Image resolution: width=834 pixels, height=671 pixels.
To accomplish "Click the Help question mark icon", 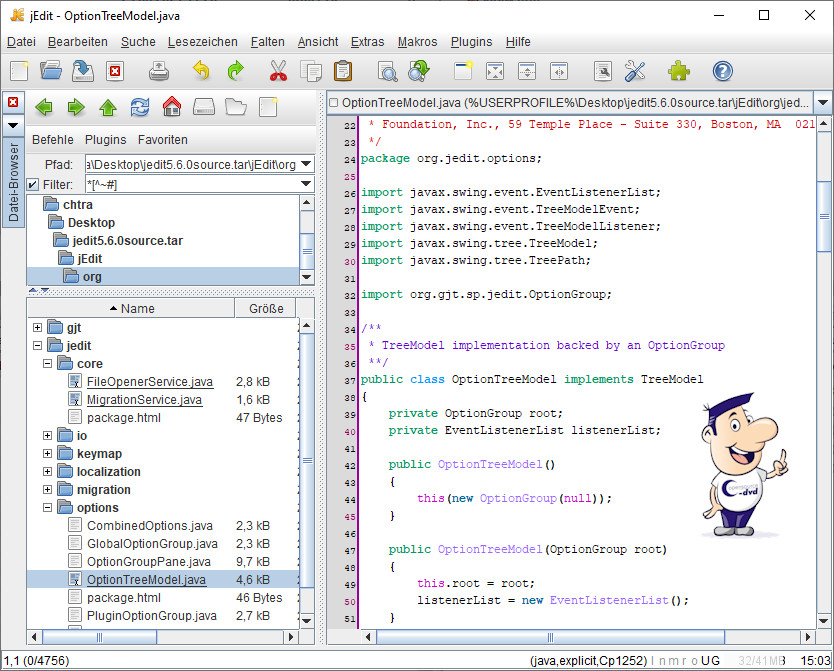I will coord(722,71).
